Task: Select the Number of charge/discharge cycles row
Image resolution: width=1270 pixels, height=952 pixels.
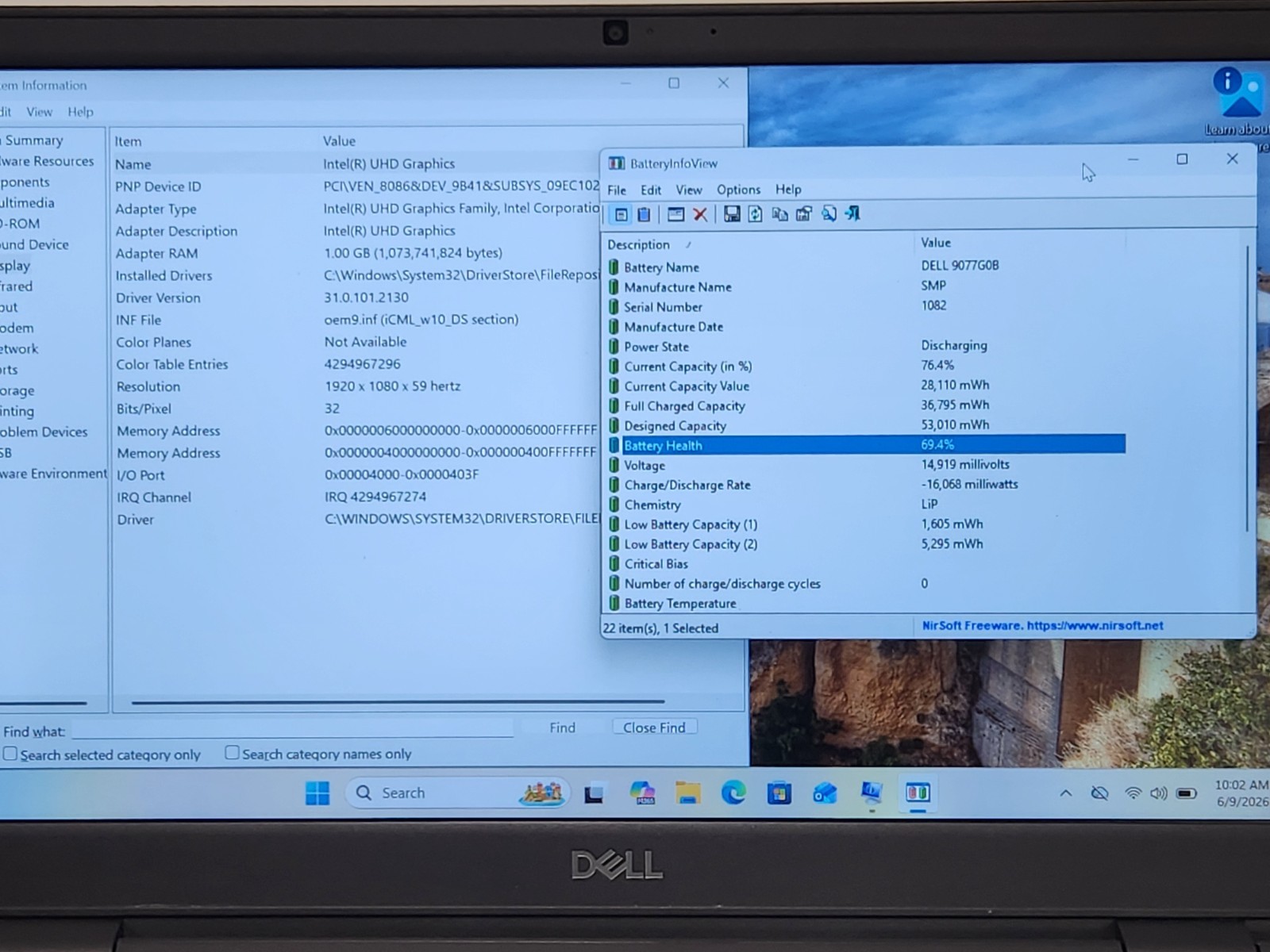Action: pyautogui.click(x=865, y=583)
